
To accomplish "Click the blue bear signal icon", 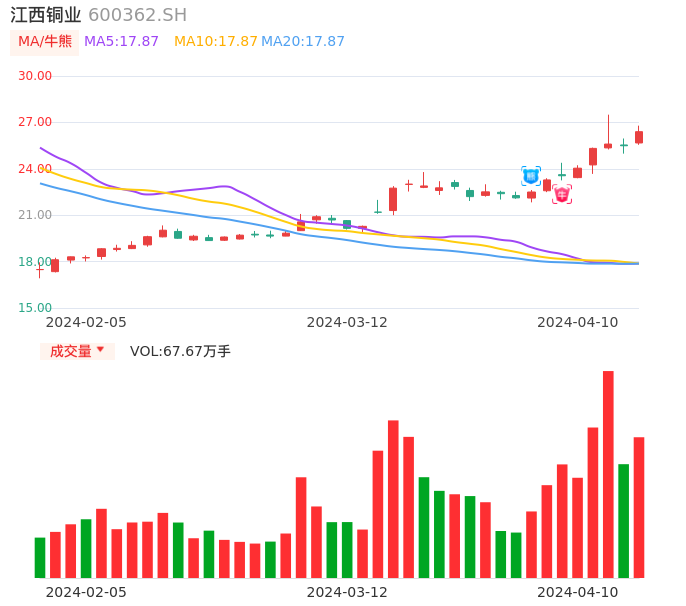I will [x=531, y=176].
